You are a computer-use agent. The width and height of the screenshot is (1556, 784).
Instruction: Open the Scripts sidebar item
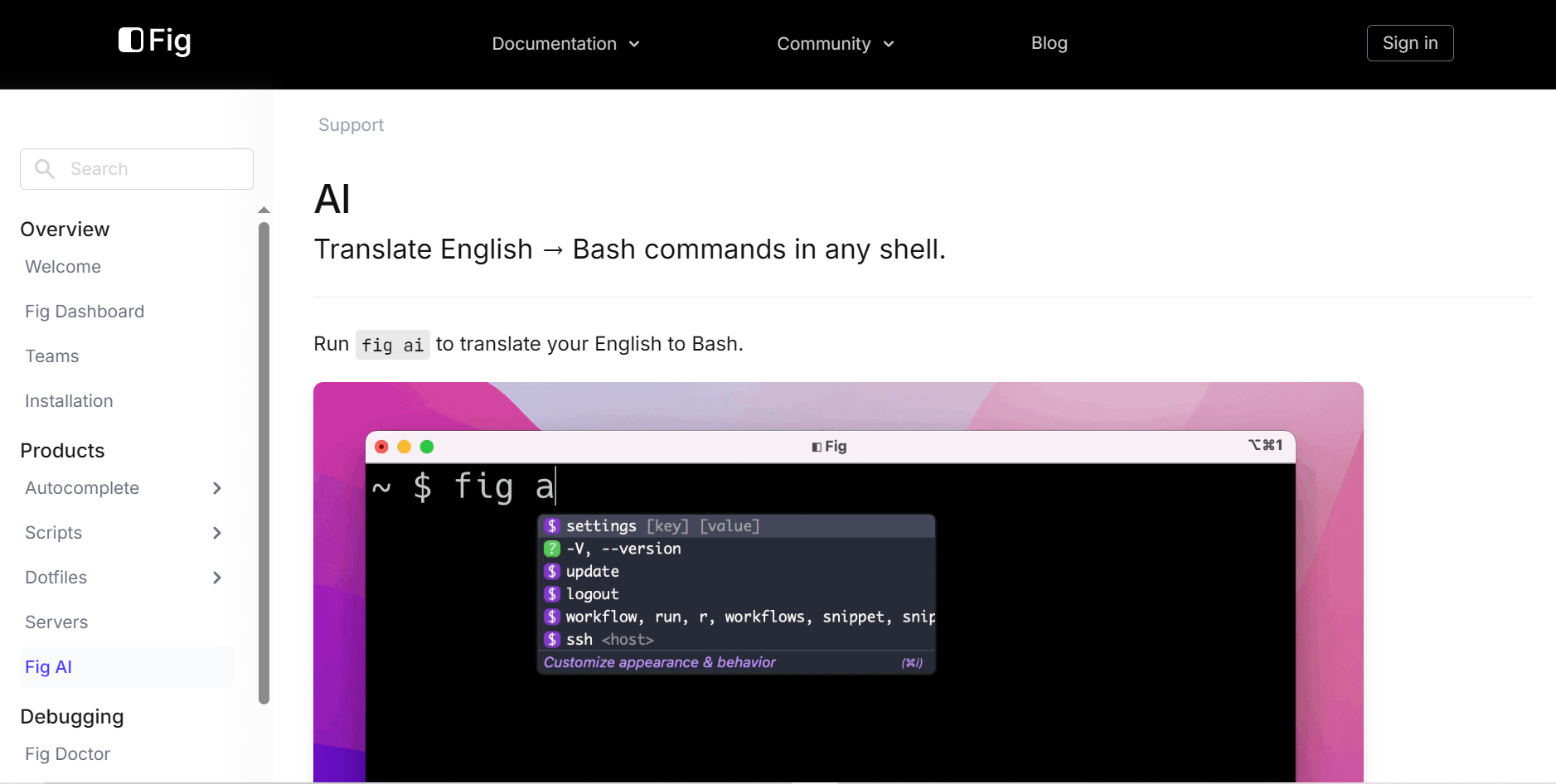tap(54, 533)
